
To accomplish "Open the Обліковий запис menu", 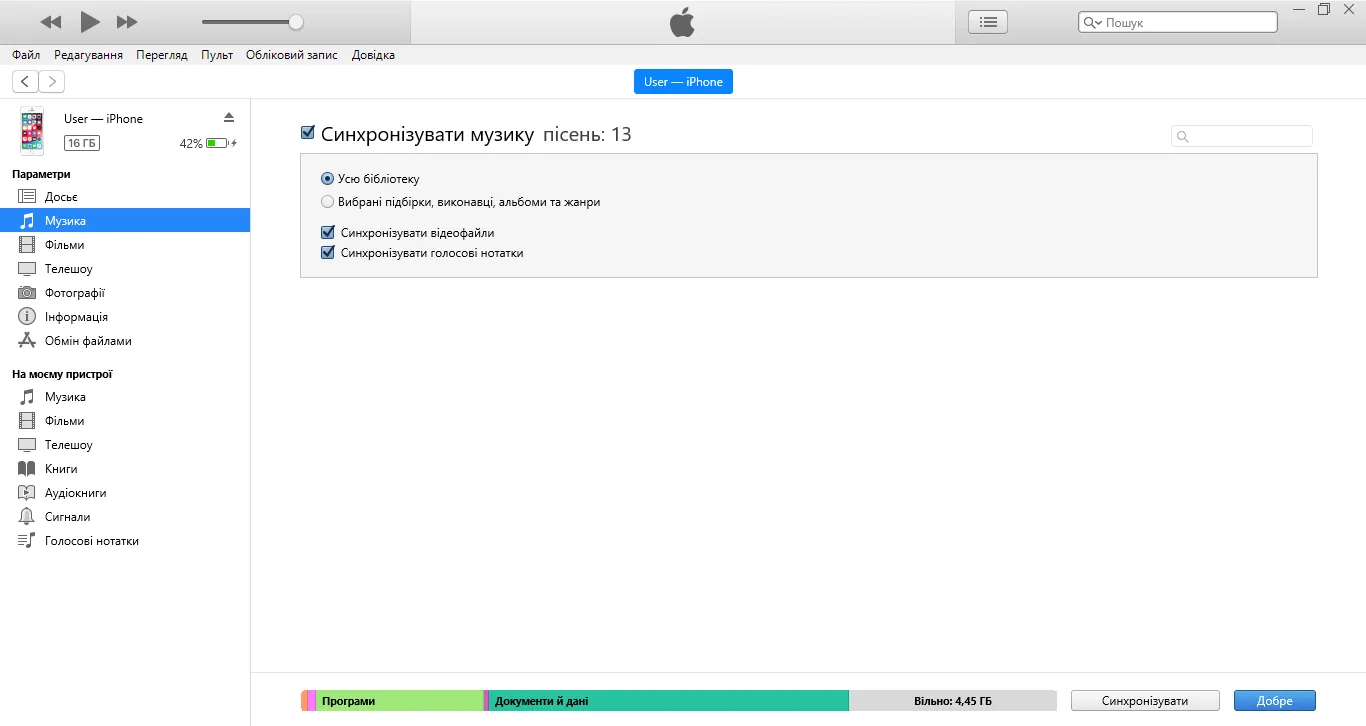I will click(291, 55).
